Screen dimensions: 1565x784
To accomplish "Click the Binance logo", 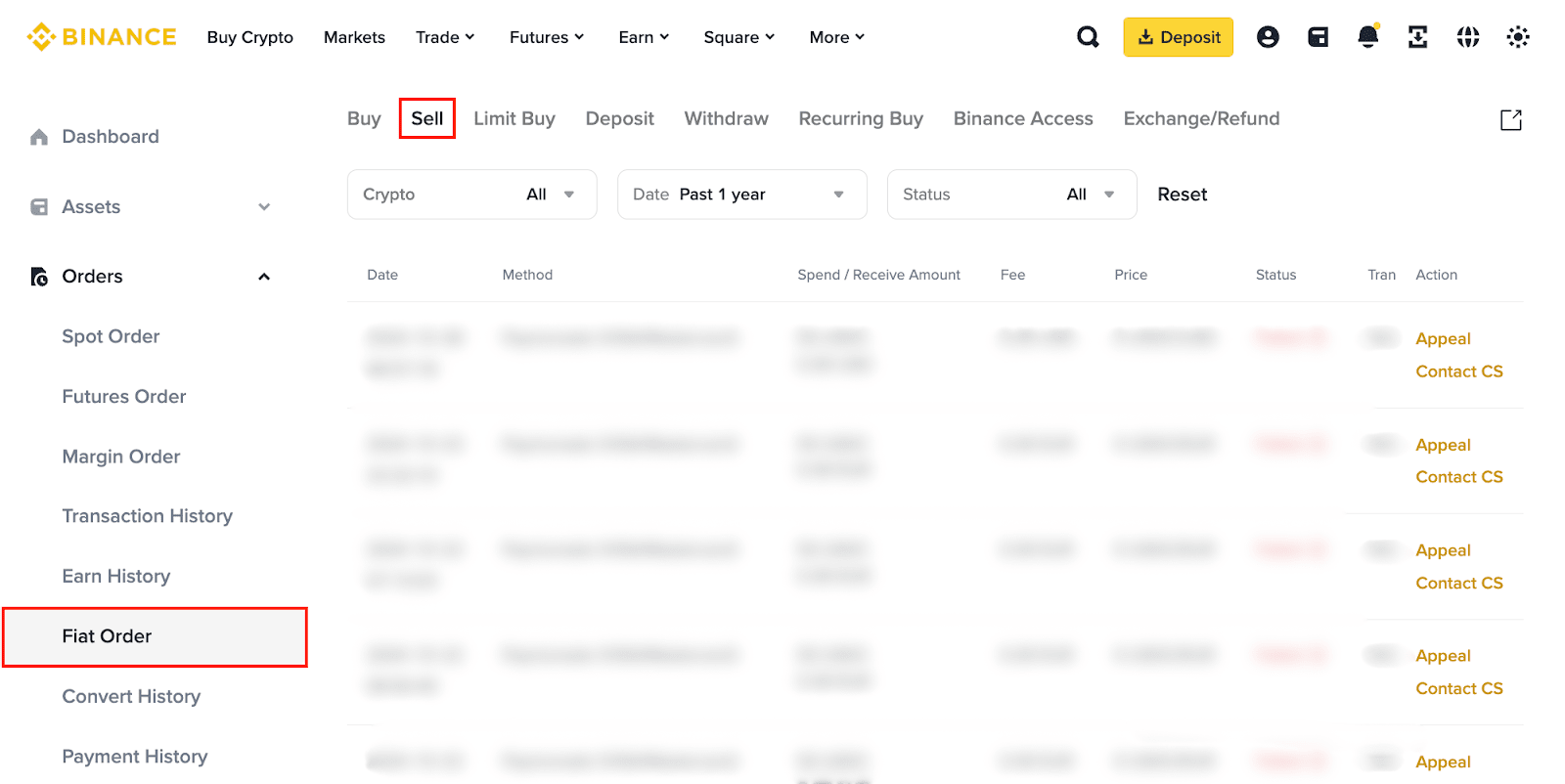I will [x=102, y=37].
